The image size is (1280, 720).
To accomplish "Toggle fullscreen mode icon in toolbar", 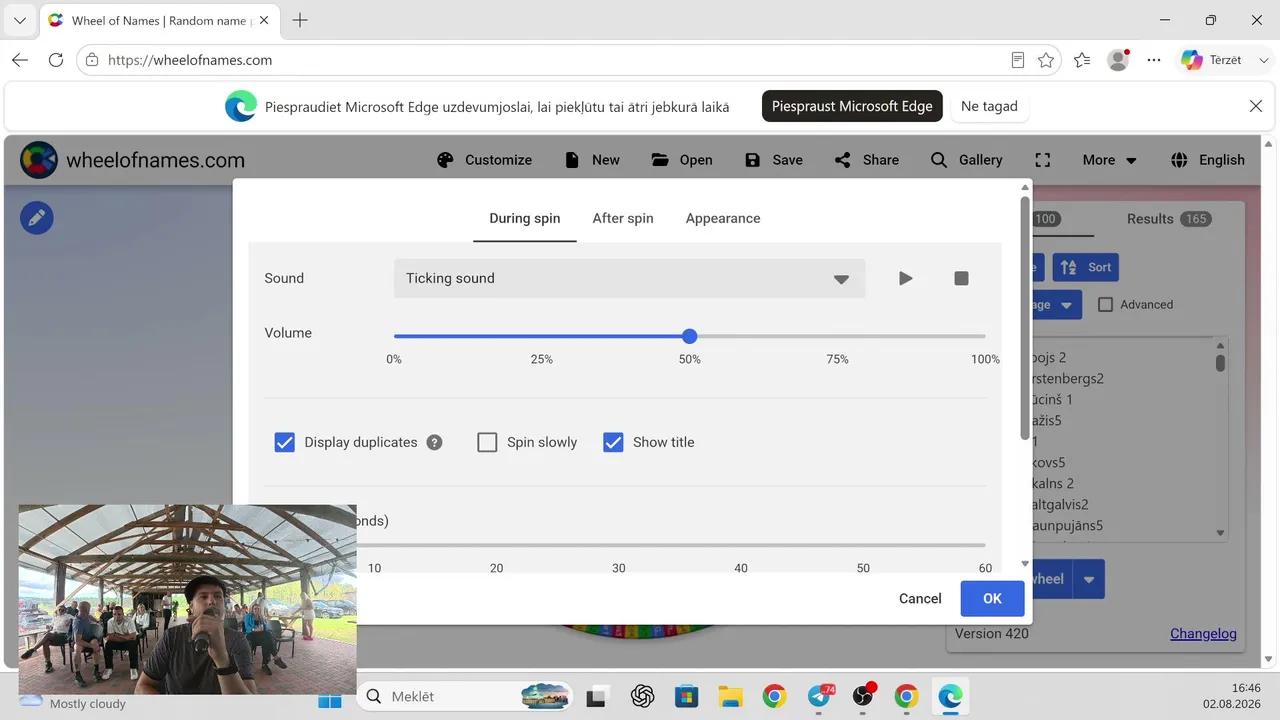I will click(x=1043, y=160).
